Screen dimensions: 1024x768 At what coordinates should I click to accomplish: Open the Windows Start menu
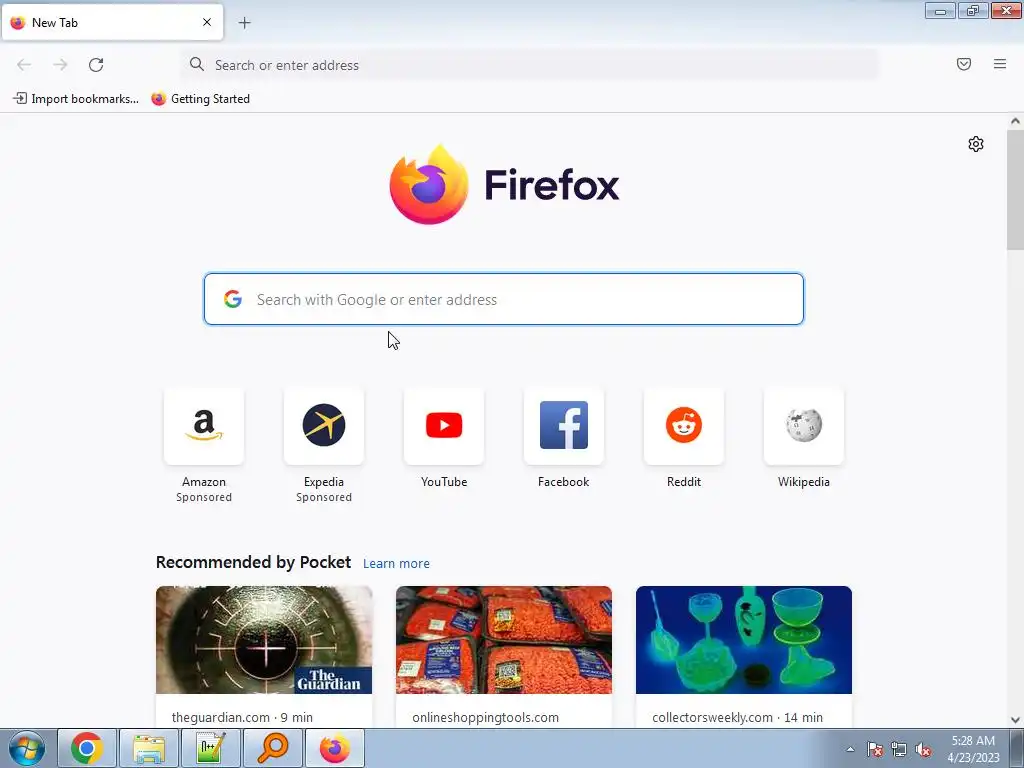[27, 748]
